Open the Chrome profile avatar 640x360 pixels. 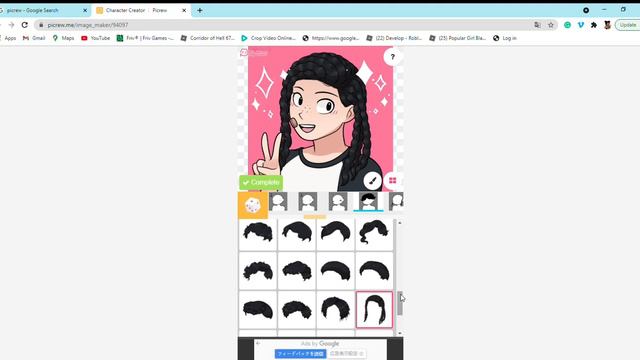tap(607, 25)
